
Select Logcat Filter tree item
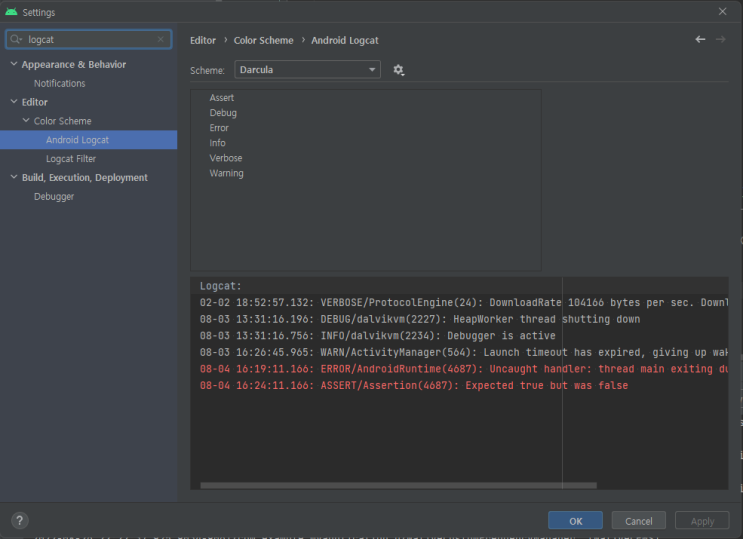tap(71, 159)
